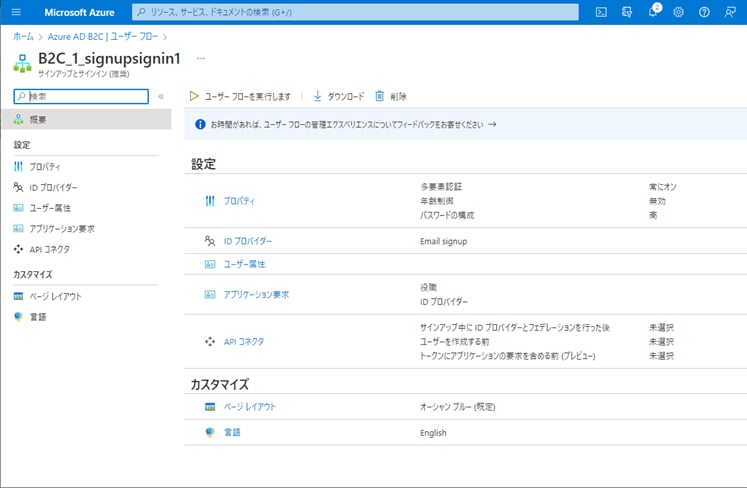Open the ID プロバイダー link in main settings
Viewport: 747px width, 488px height.
point(248,241)
